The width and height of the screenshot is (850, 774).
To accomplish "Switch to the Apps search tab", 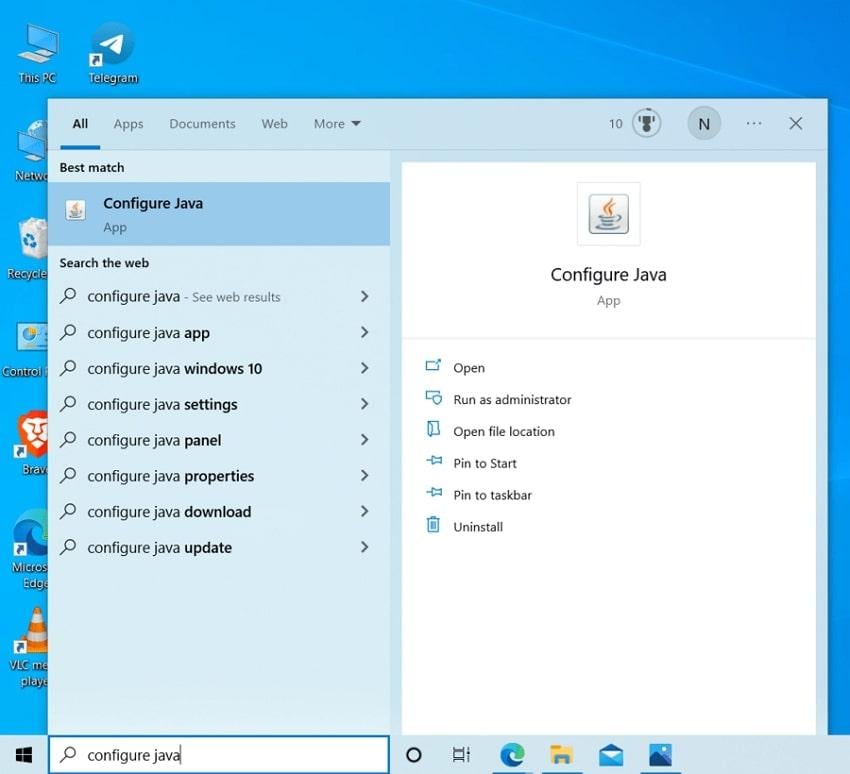I will pos(128,123).
